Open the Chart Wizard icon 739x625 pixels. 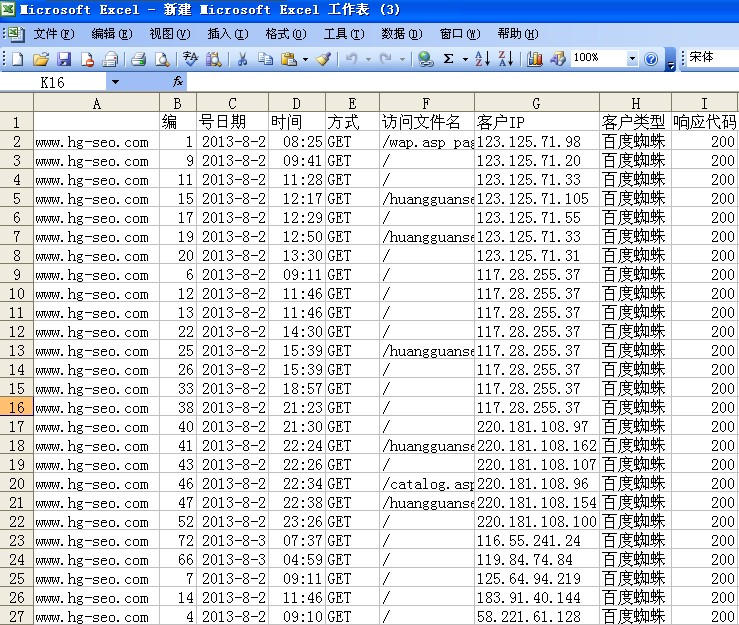tap(535, 59)
